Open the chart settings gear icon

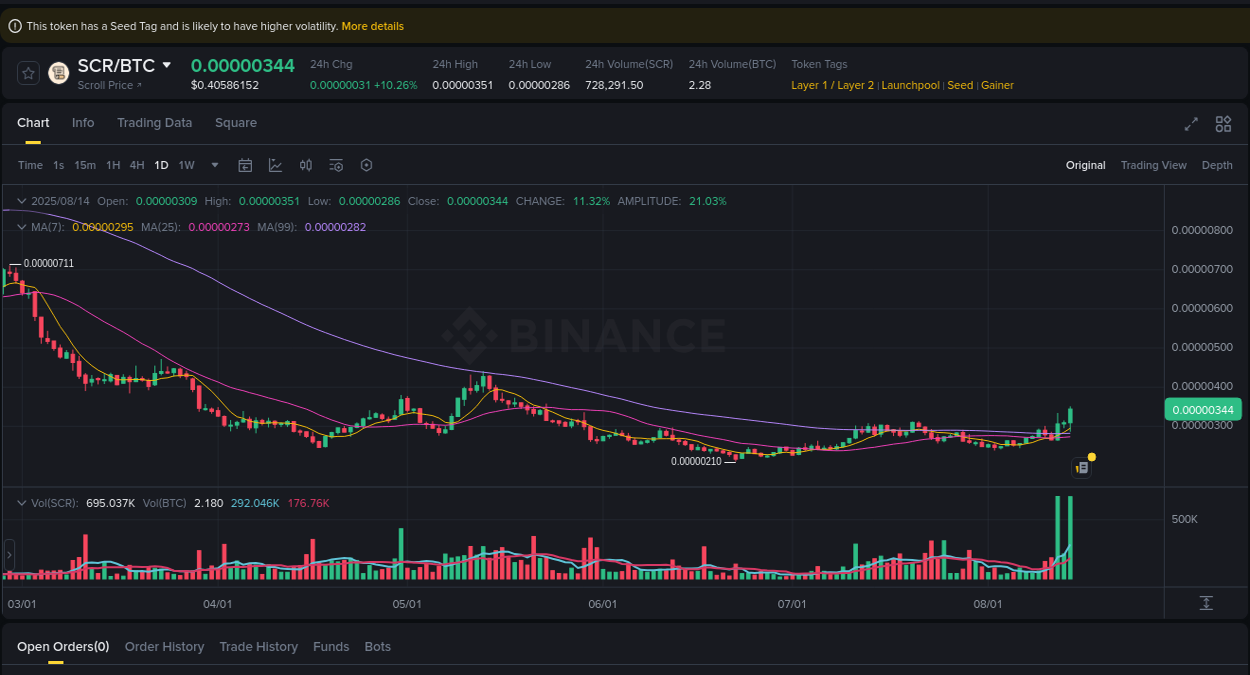[366, 165]
